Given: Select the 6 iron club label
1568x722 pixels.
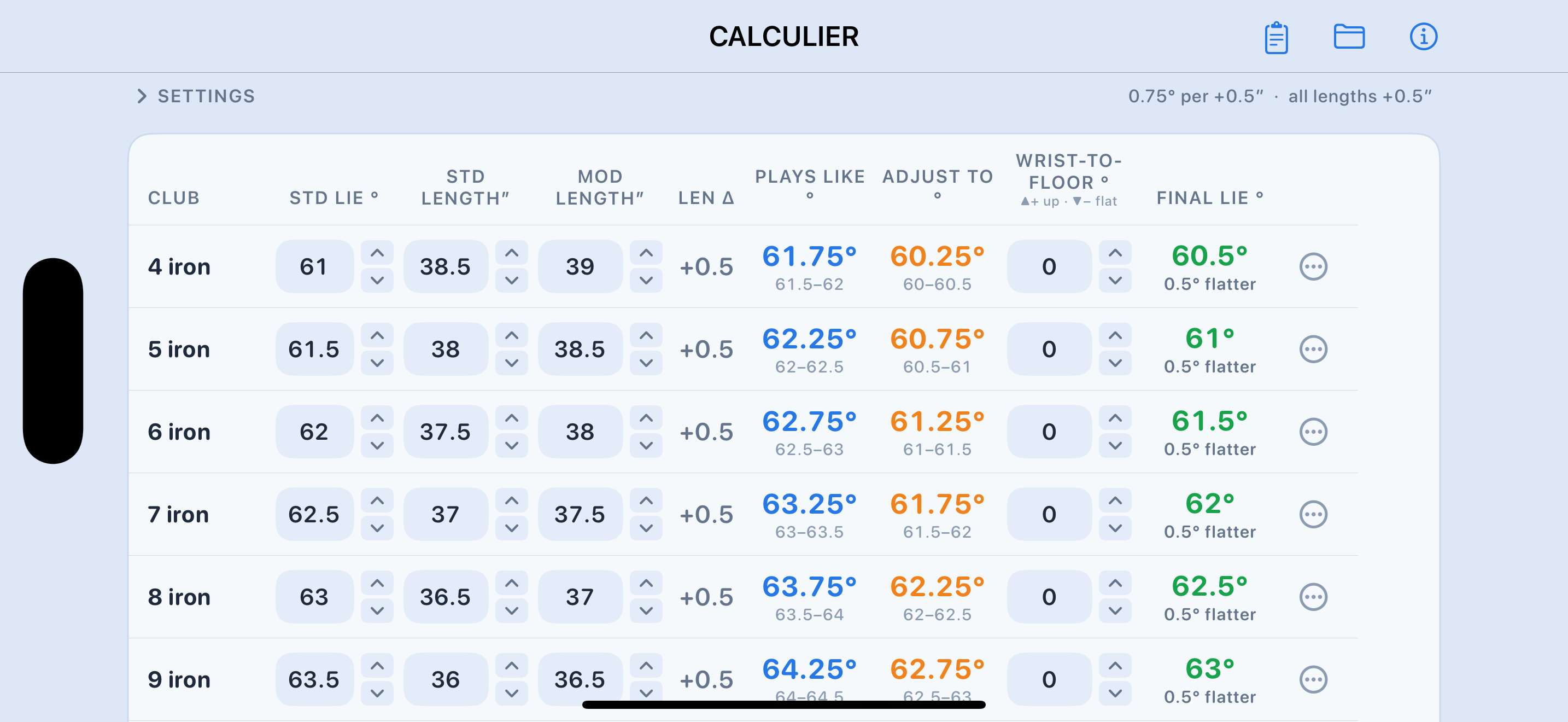Looking at the screenshot, I should [179, 432].
